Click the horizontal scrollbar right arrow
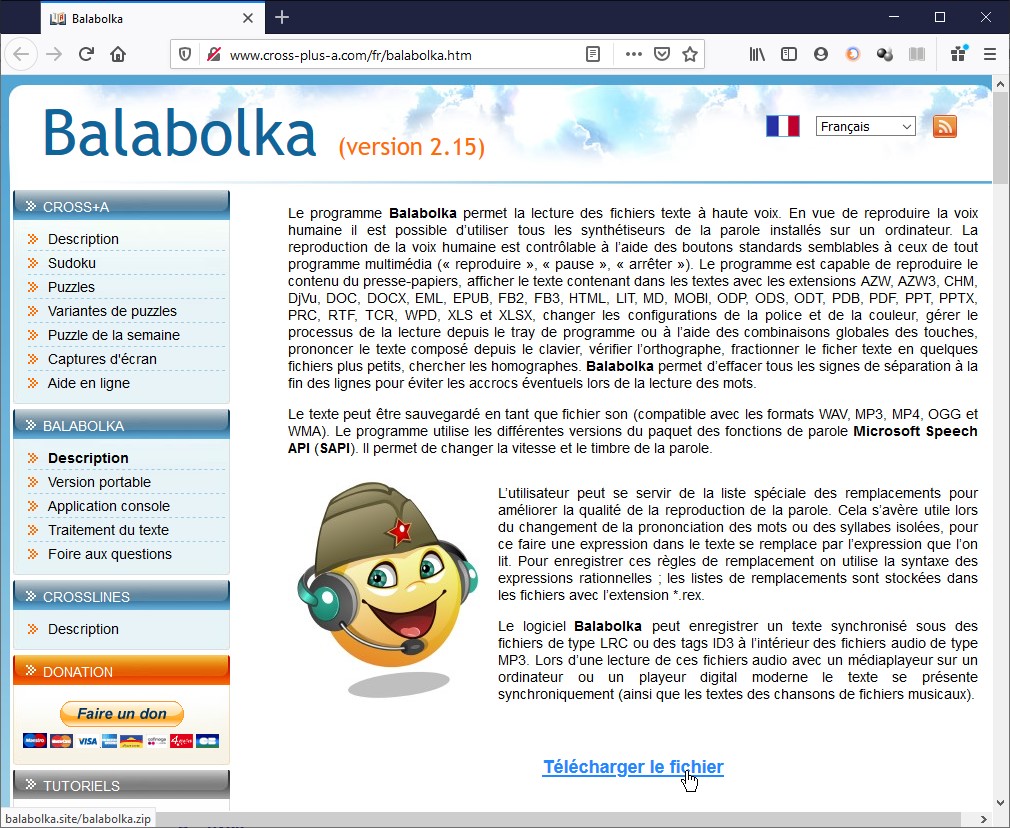This screenshot has width=1010, height=828. (984, 819)
